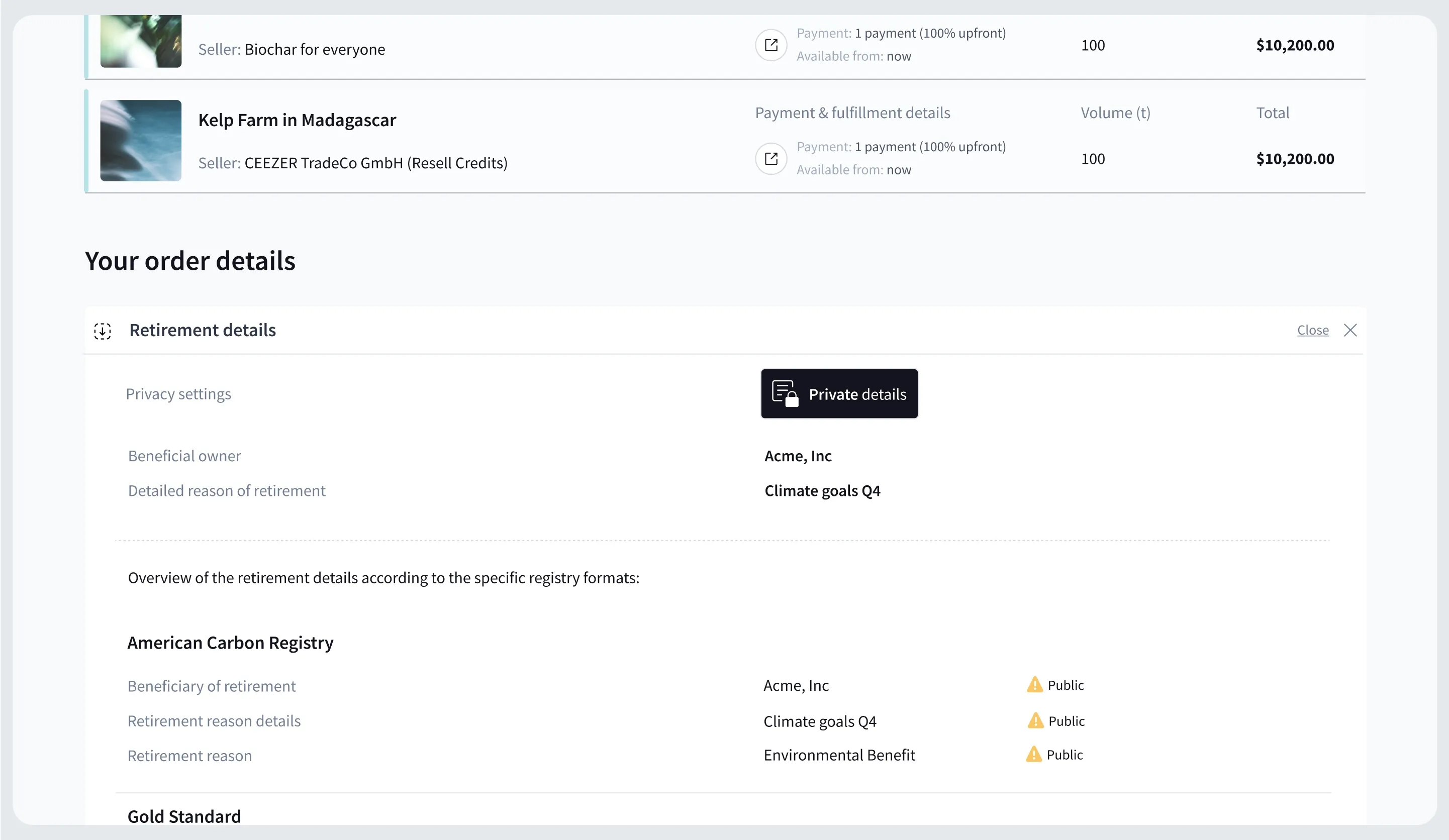Click warning icon next to Acme, Inc Public
Viewport: 1449px width, 840px height.
tap(1034, 685)
